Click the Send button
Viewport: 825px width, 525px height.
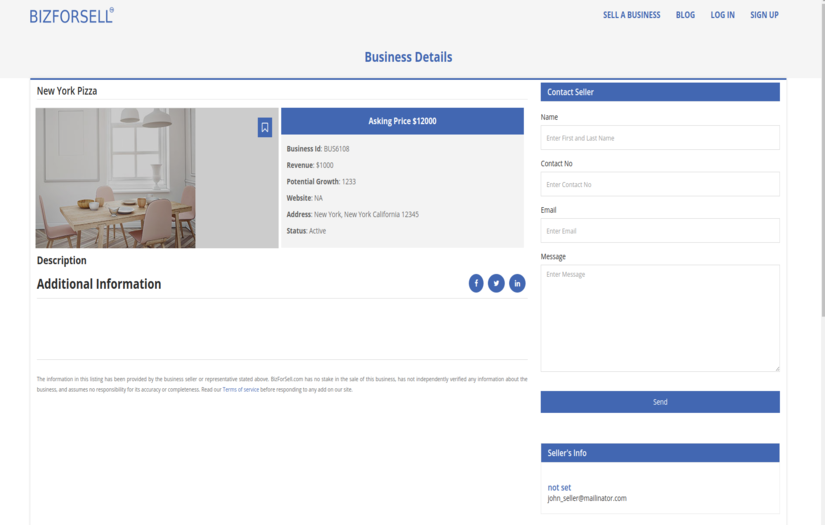pyautogui.click(x=660, y=402)
